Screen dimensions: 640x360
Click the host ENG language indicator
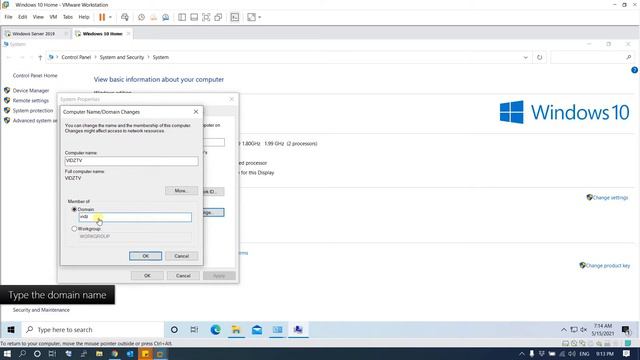[x=584, y=354]
